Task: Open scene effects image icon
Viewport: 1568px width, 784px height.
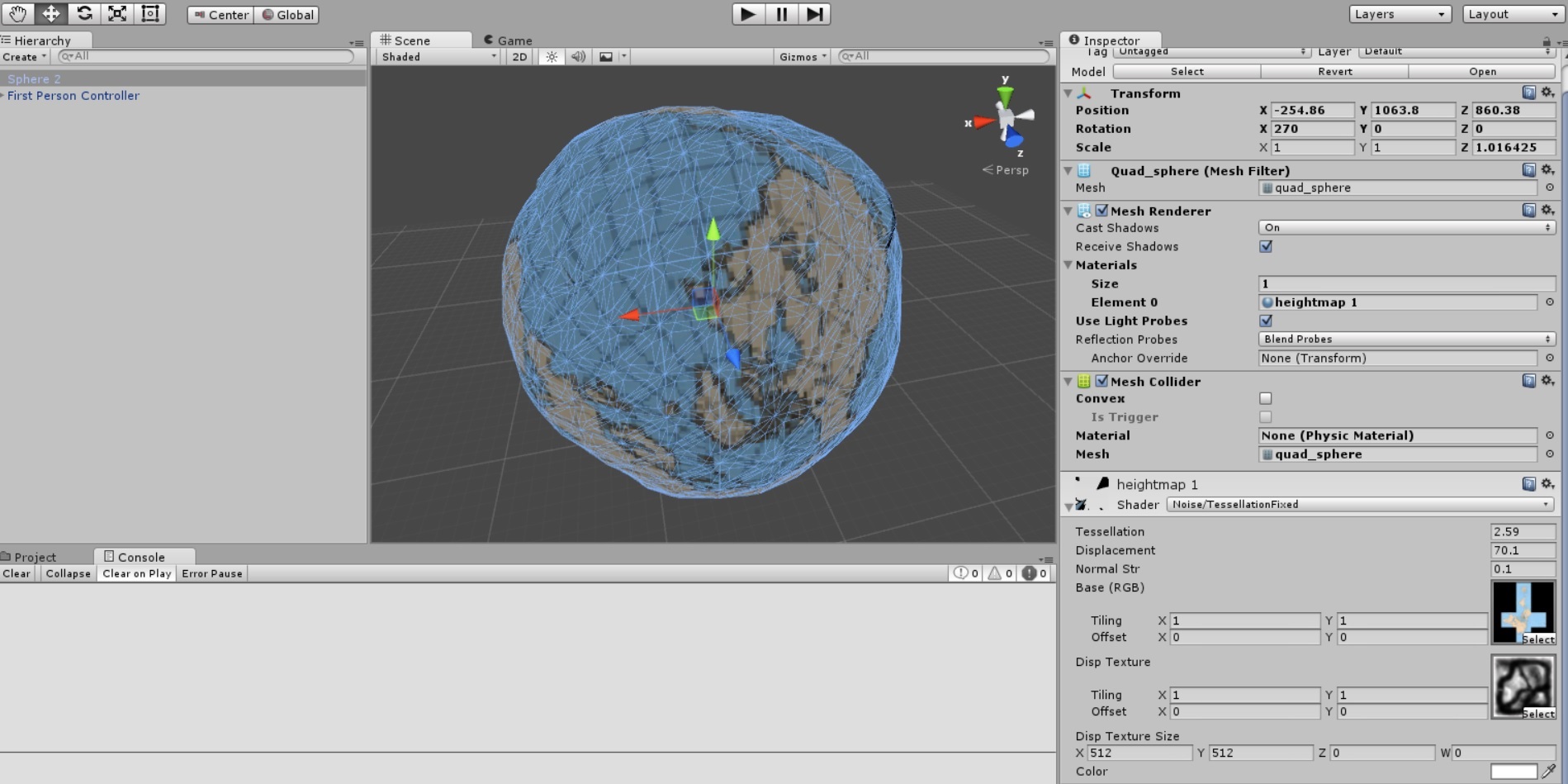Action: pos(606,56)
